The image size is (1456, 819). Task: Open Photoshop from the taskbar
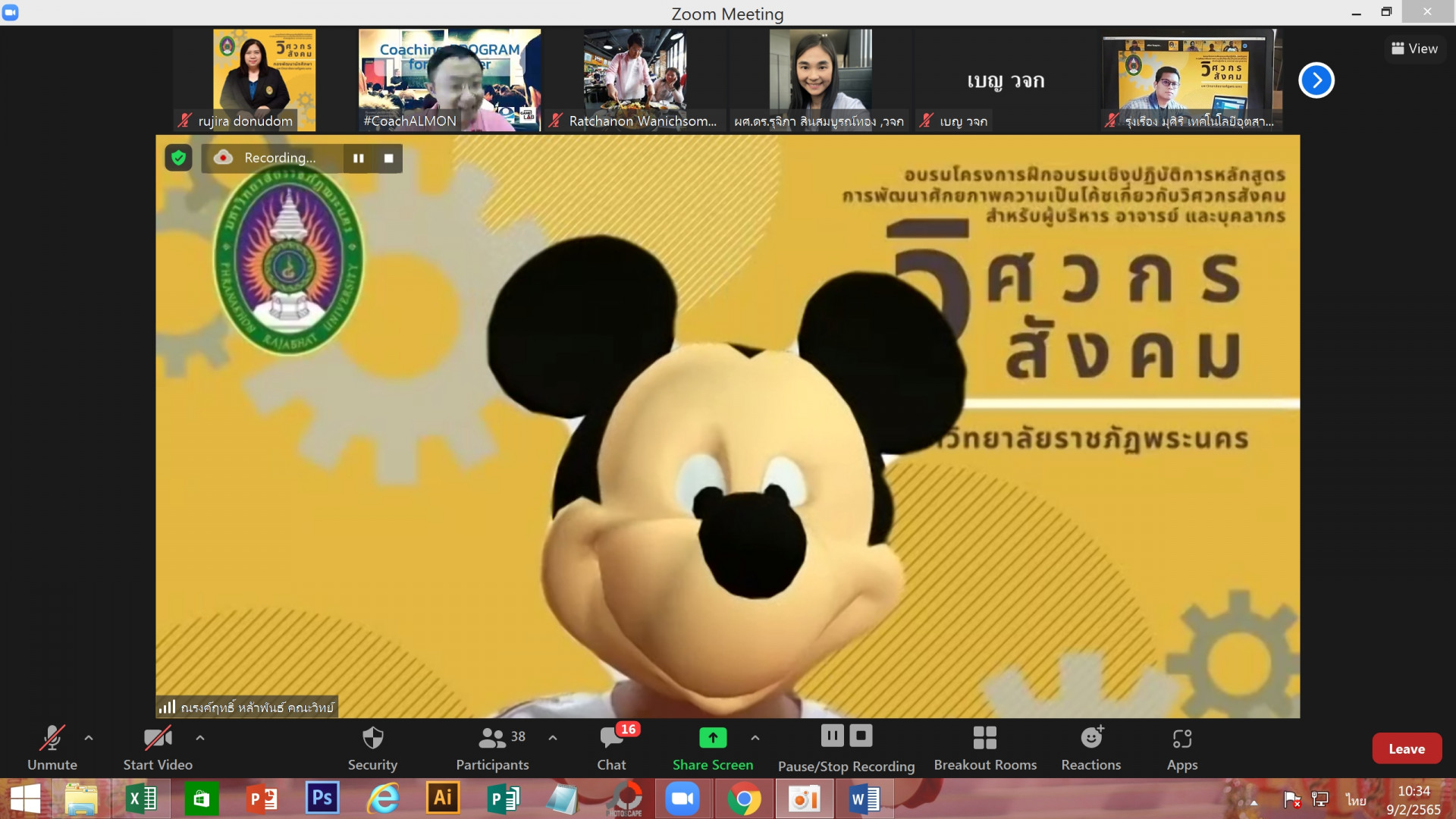[322, 799]
